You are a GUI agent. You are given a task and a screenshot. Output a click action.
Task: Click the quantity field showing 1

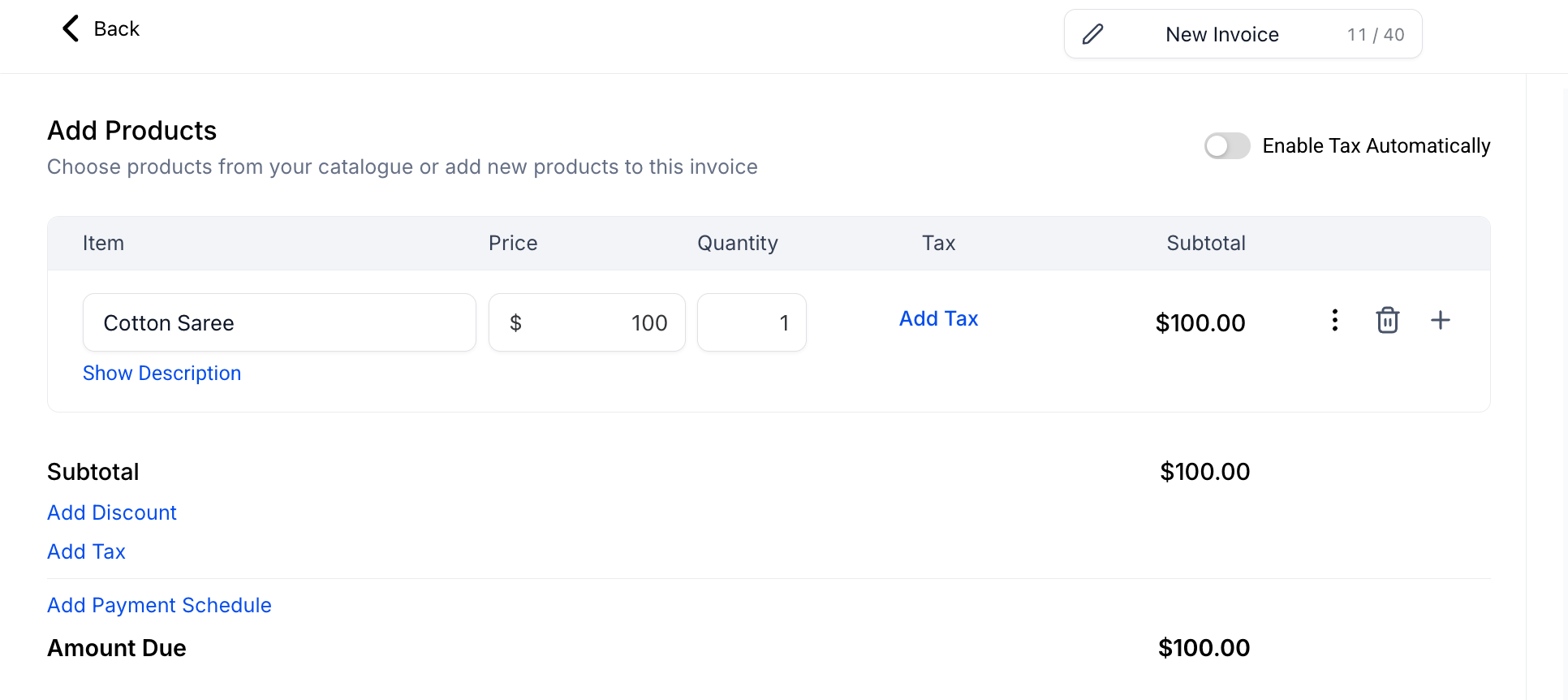pyautogui.click(x=752, y=322)
